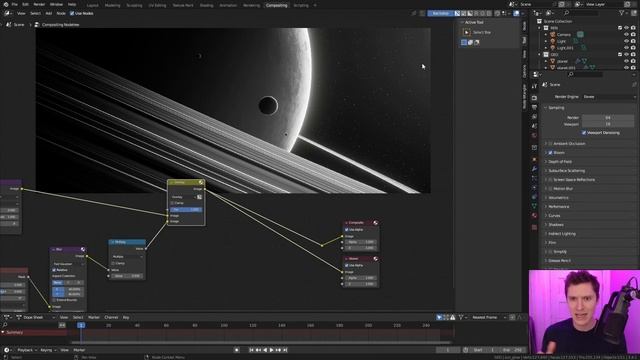Open the Render Engine dropdown
Viewport: 640px width, 360px height.
609,97
